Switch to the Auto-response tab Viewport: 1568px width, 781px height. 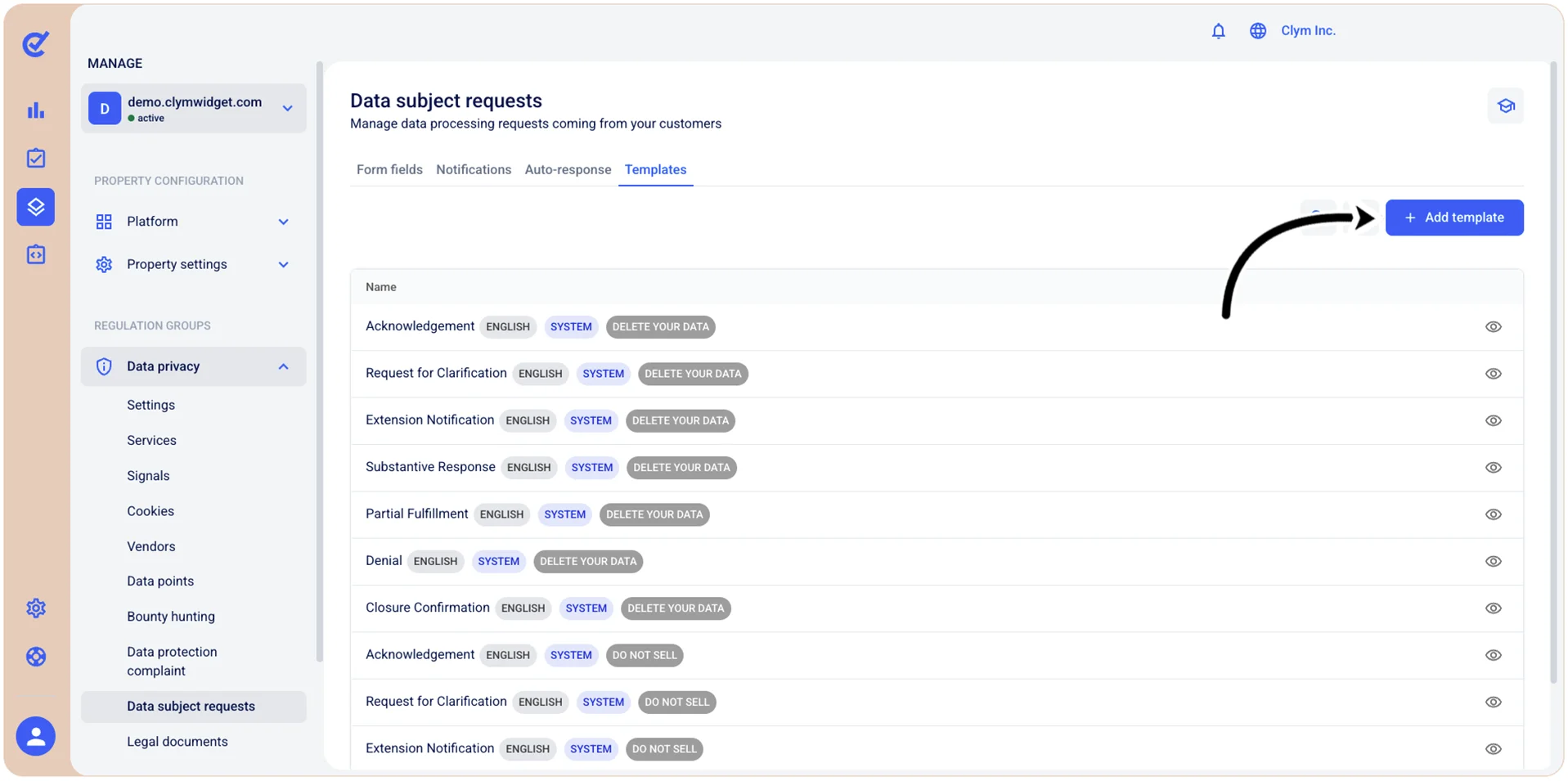[568, 170]
